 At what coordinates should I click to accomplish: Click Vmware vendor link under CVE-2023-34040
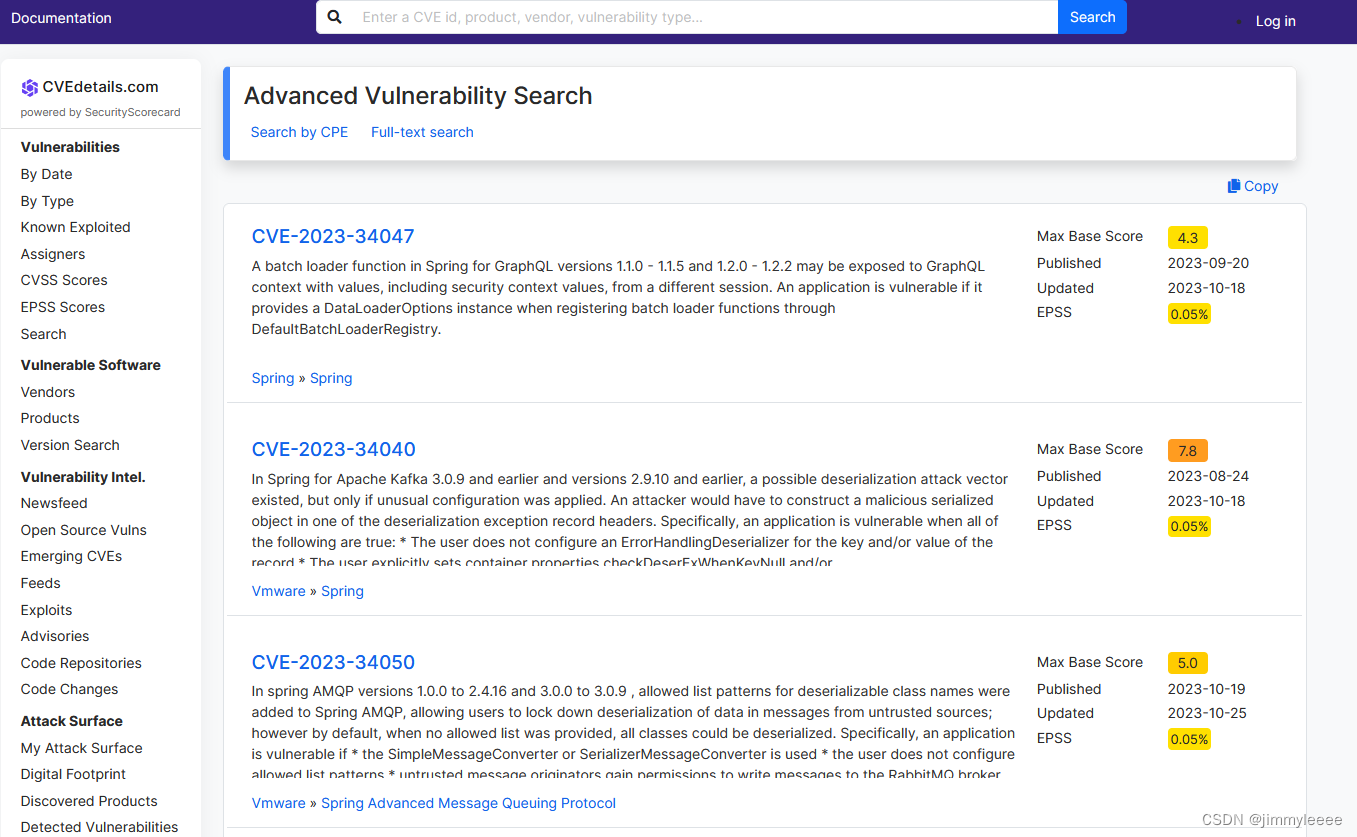pyautogui.click(x=279, y=591)
